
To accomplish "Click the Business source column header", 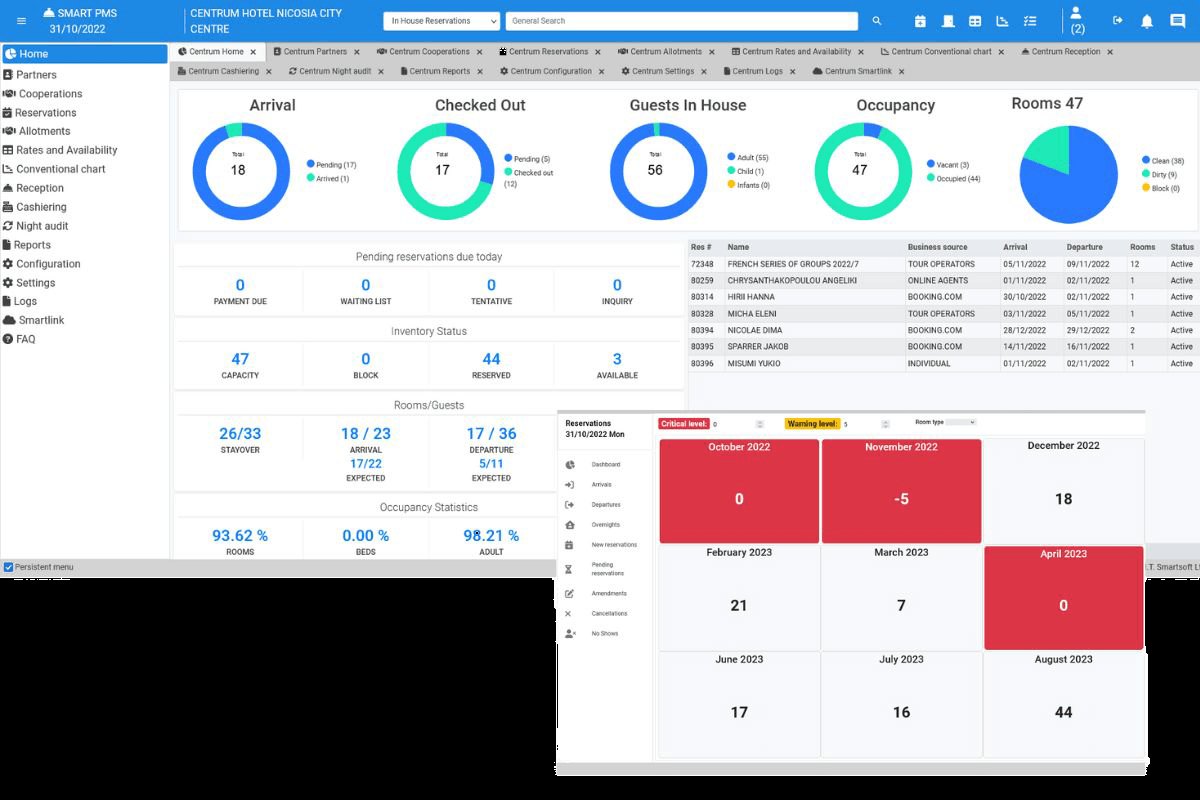I will tap(937, 247).
